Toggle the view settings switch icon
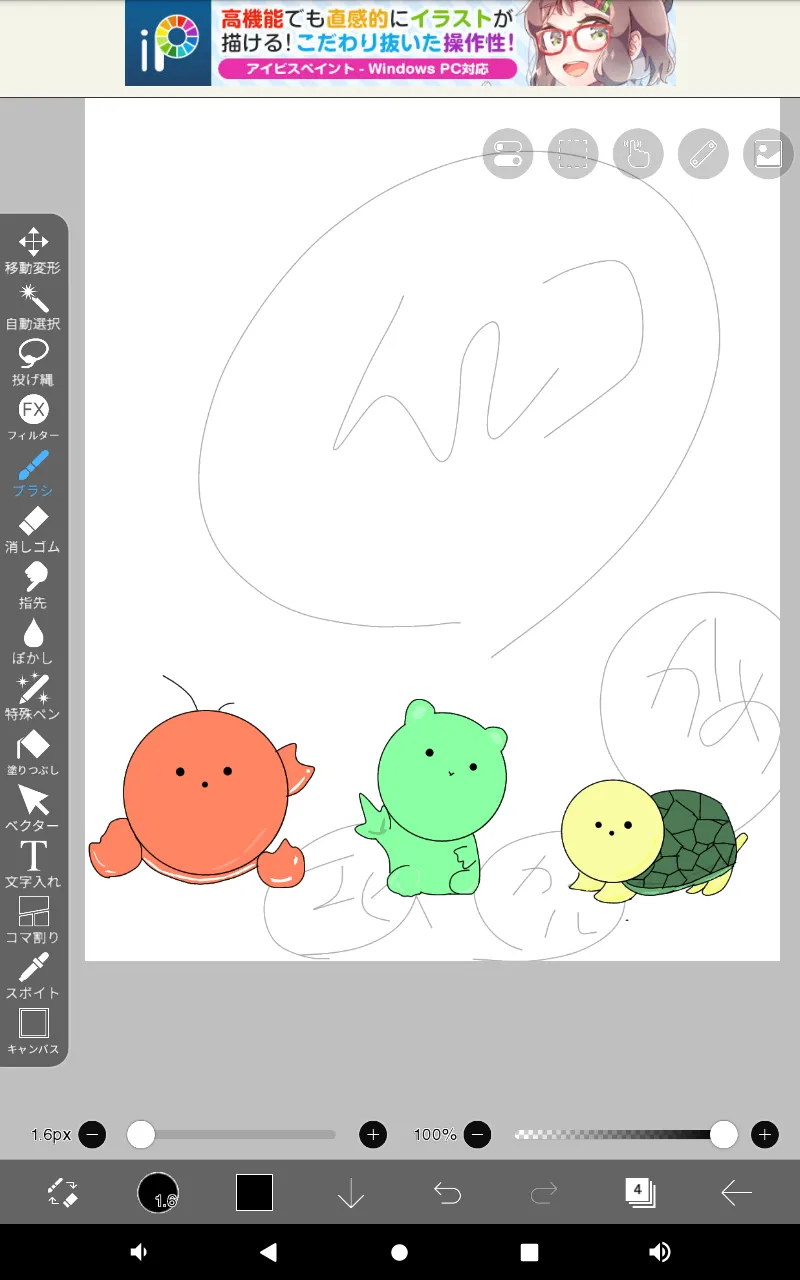This screenshot has height=1280, width=800. 507,154
